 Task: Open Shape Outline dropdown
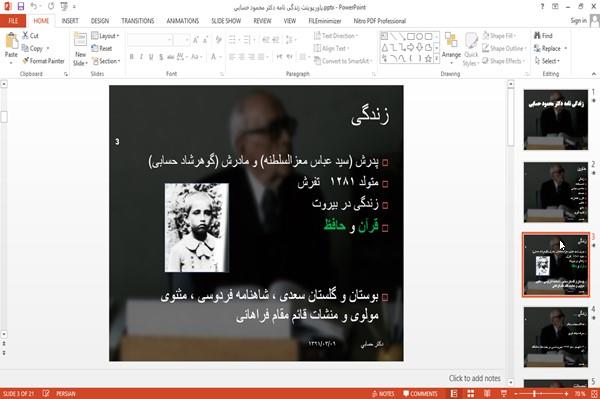pos(504,48)
